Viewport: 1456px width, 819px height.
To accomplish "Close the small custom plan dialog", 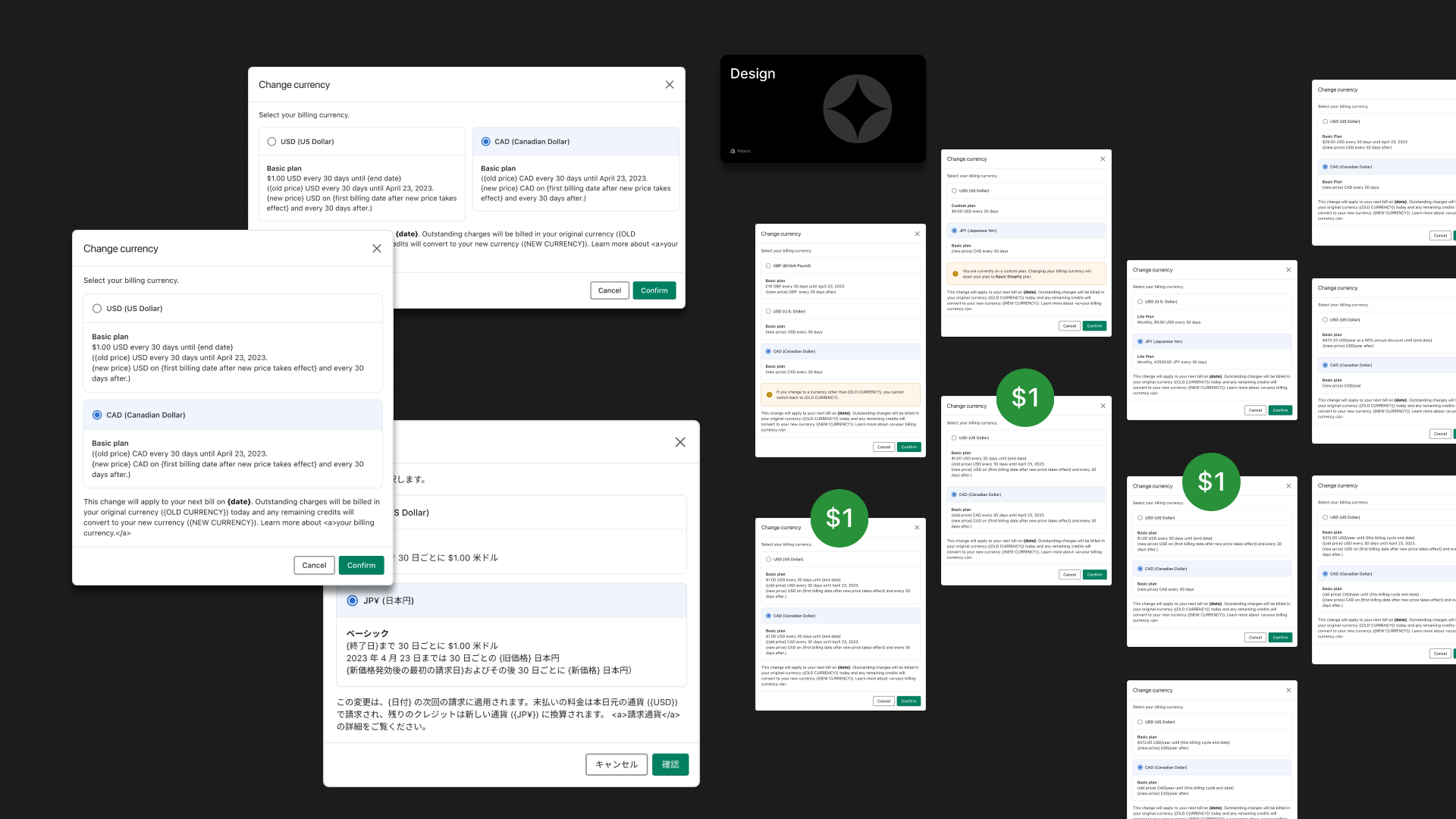I will [x=1103, y=159].
